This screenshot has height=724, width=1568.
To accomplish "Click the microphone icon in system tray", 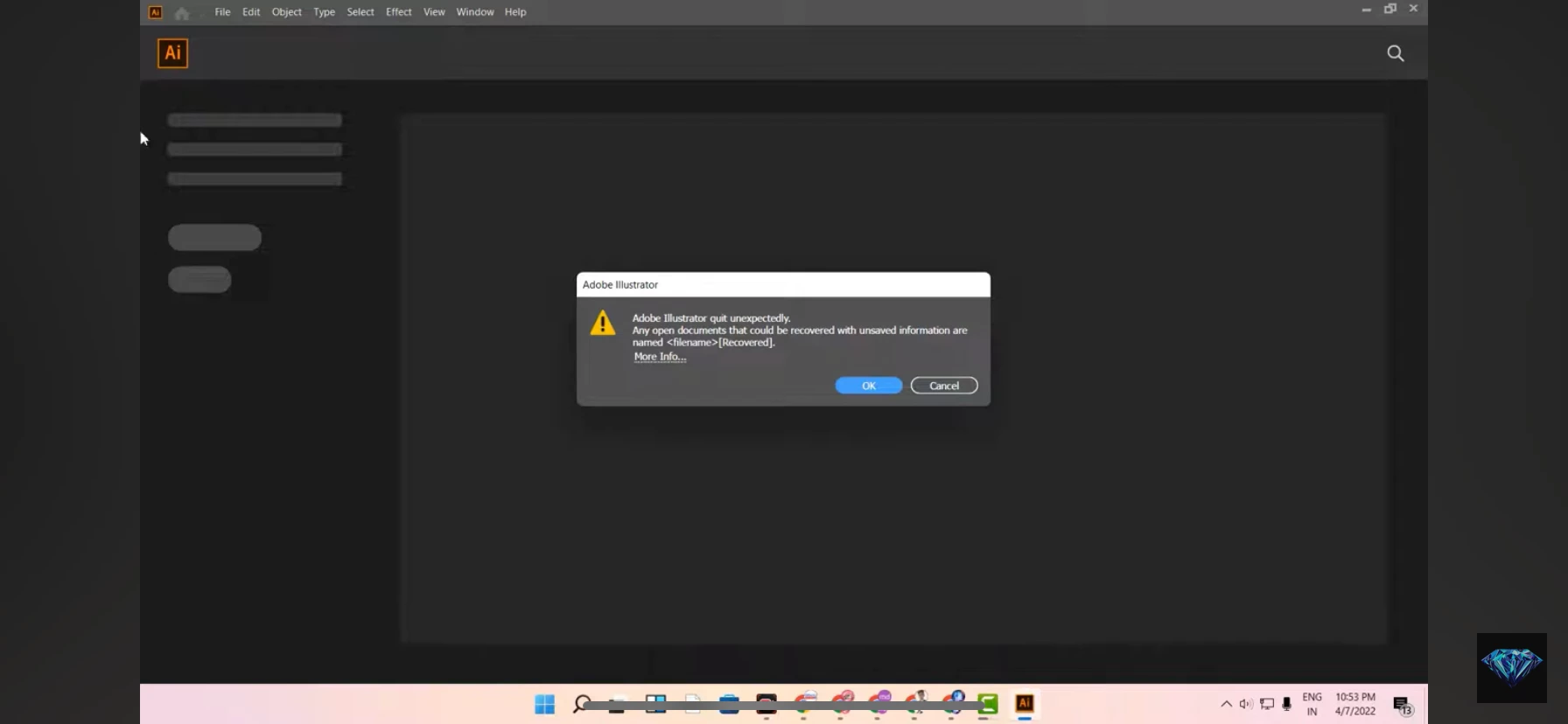I will [x=1286, y=704].
